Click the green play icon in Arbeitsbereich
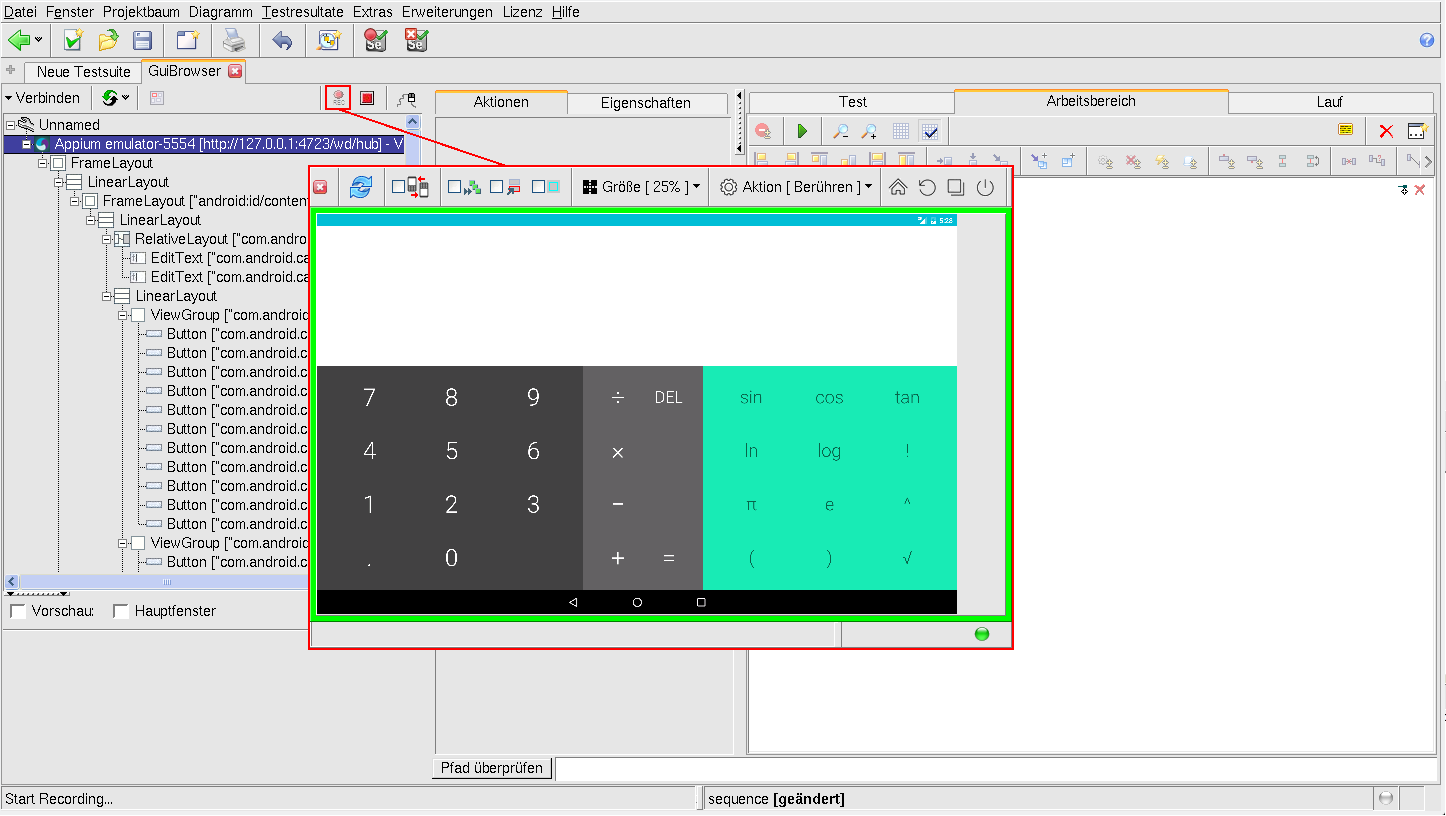1446x816 pixels. tap(801, 131)
